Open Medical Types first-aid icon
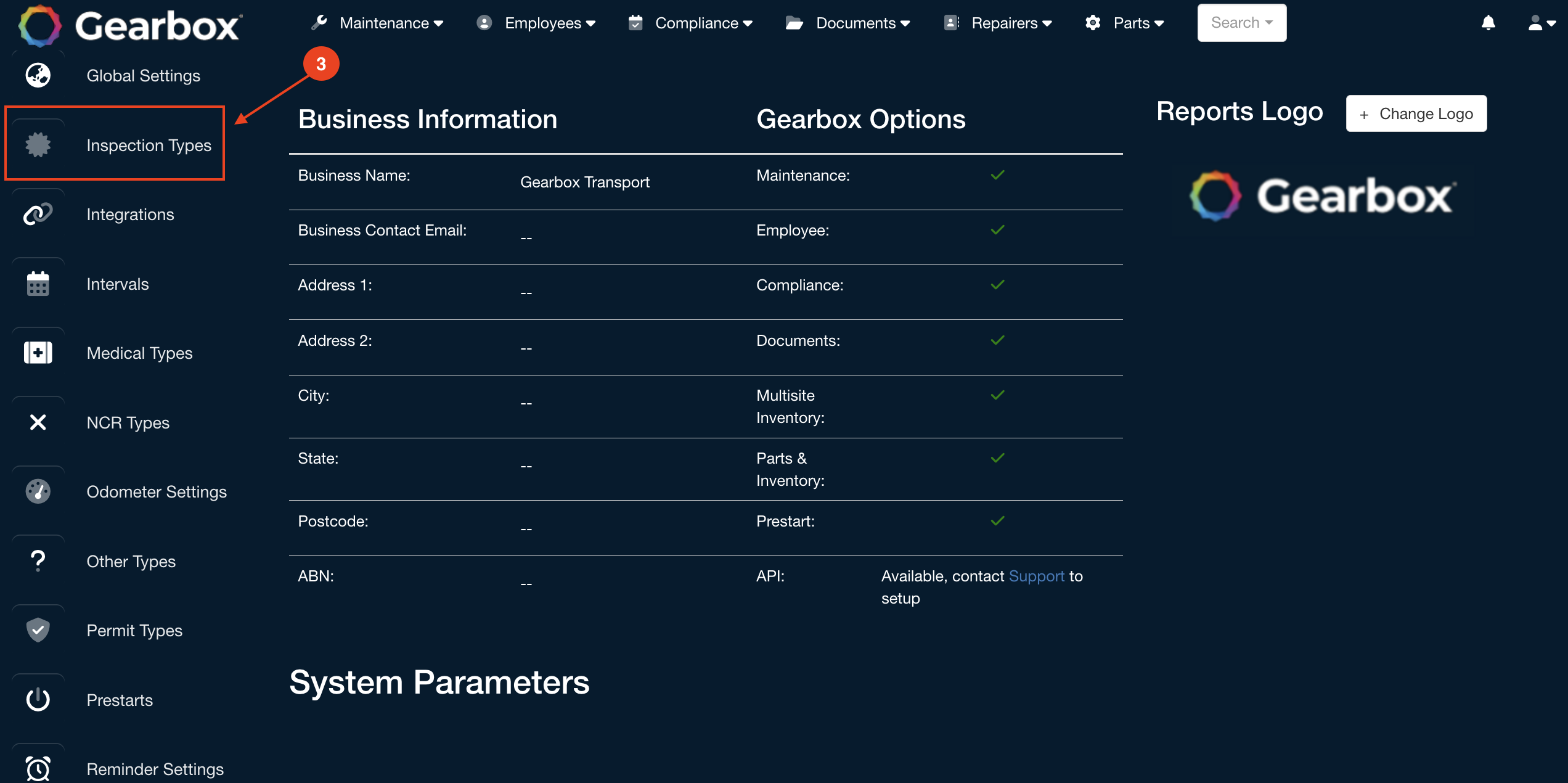 (x=38, y=353)
